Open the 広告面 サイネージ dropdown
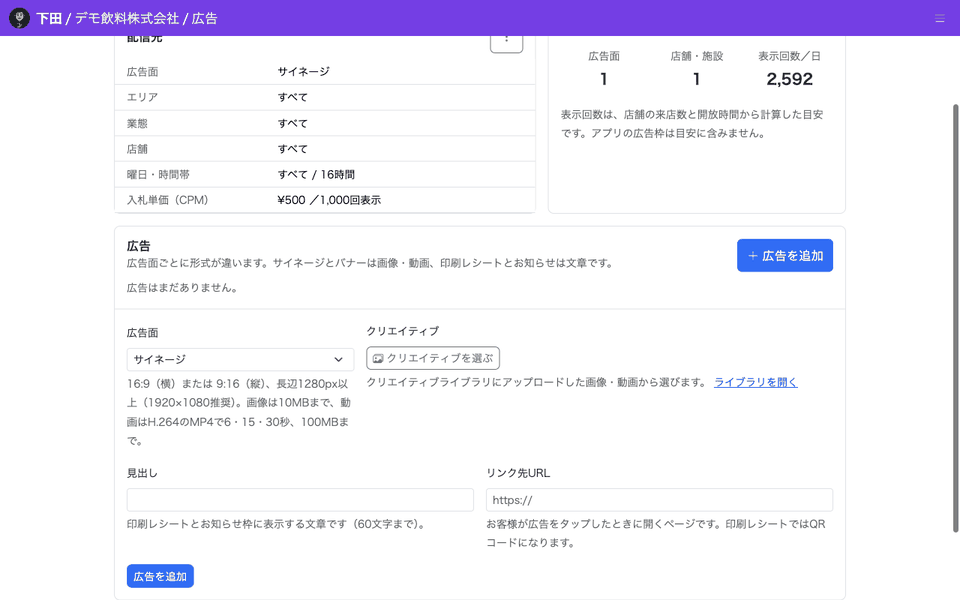This screenshot has width=960, height=600. click(240, 359)
